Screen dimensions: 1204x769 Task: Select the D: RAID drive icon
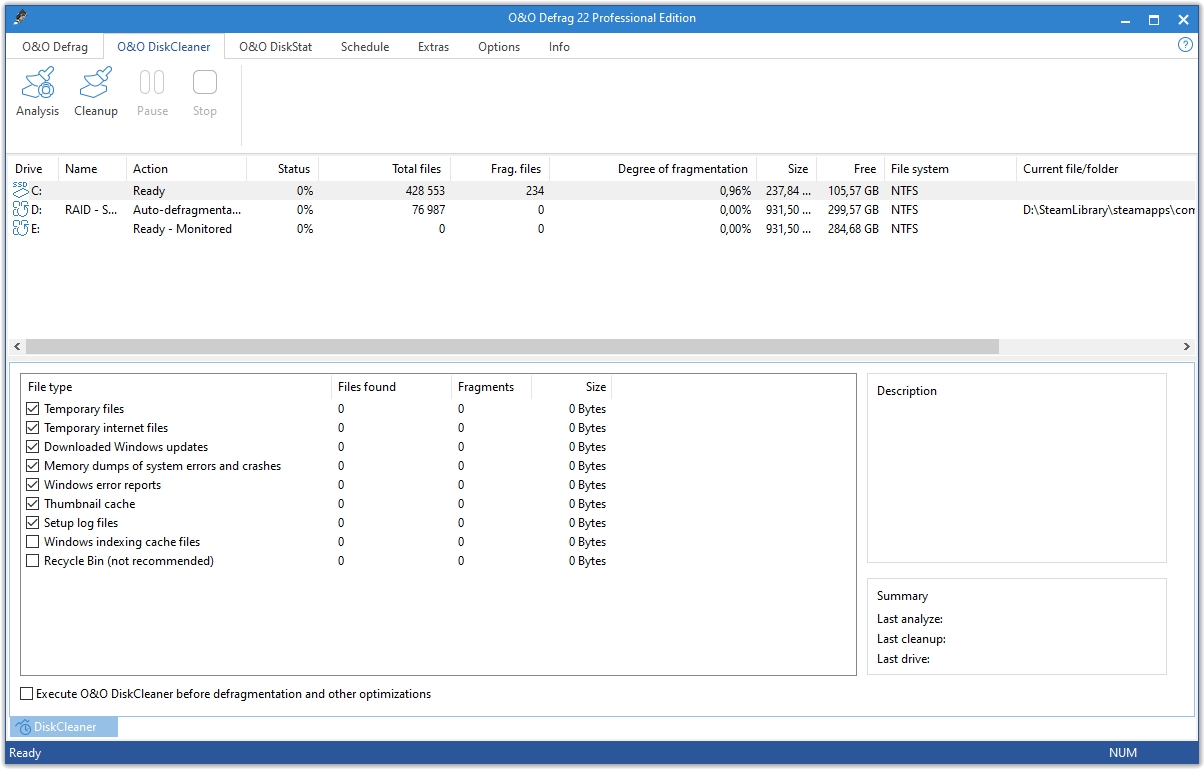tap(21, 210)
